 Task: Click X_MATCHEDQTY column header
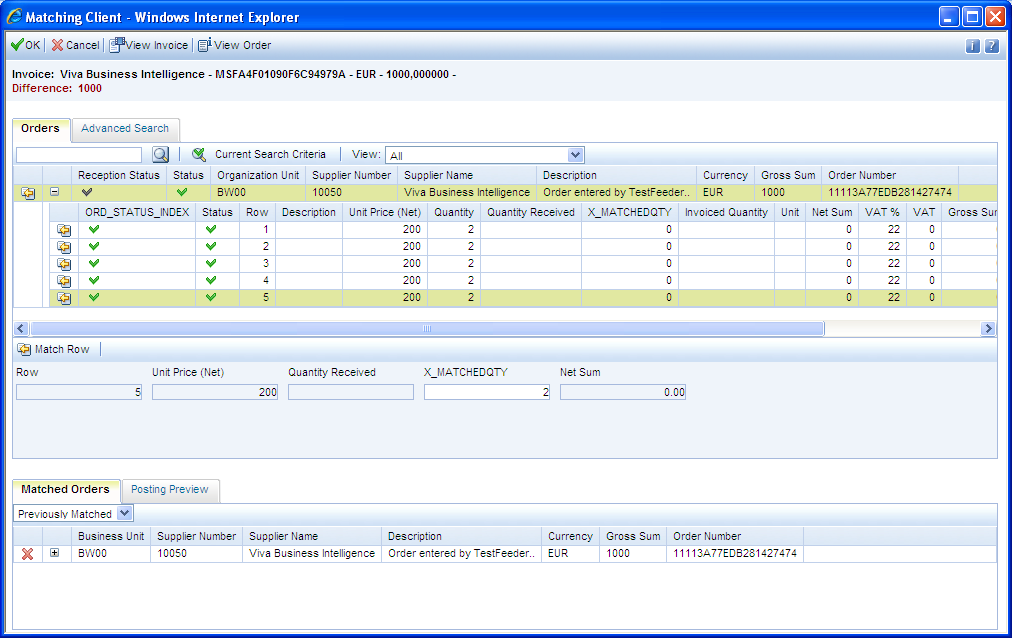629,212
